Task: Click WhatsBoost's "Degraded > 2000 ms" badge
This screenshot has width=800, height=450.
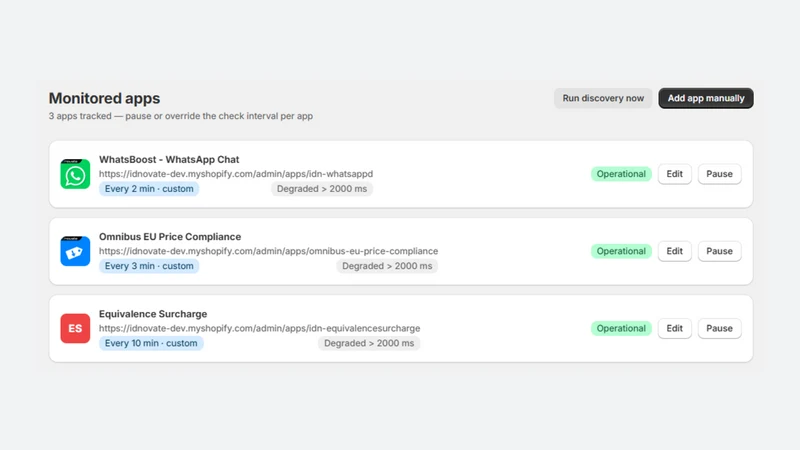Action: coord(322,189)
